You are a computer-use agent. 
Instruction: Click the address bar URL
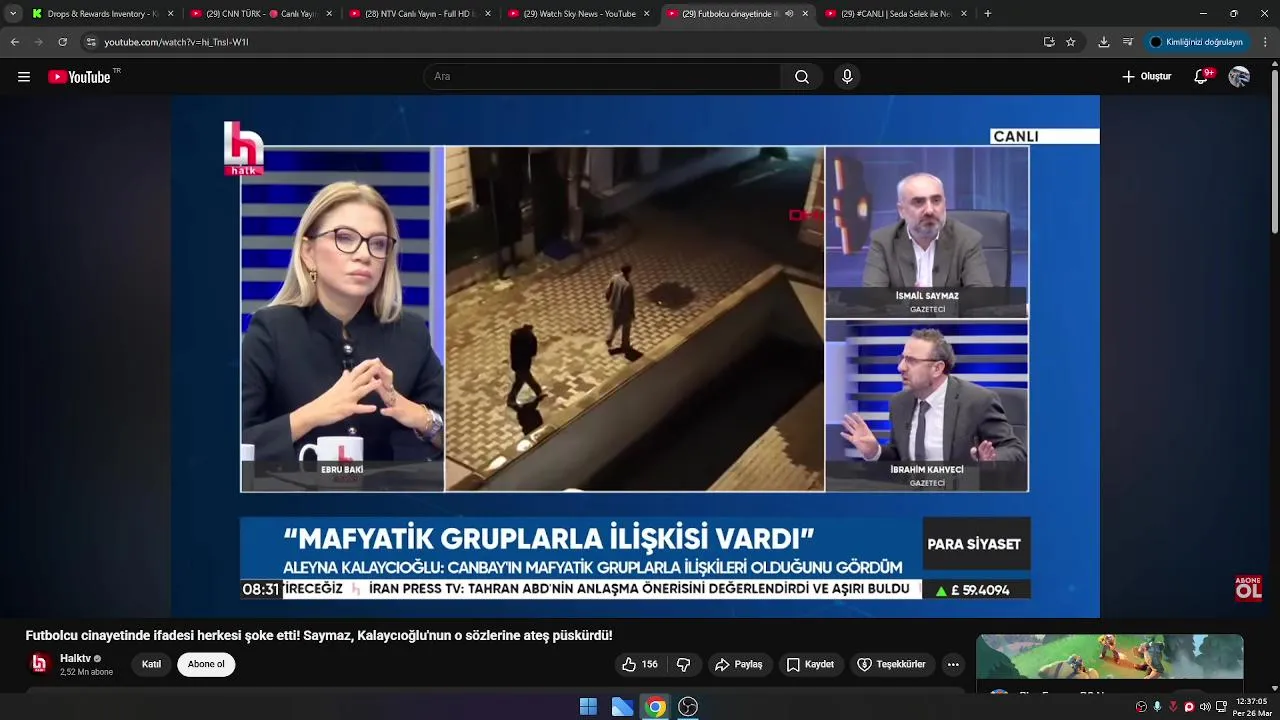(176, 42)
